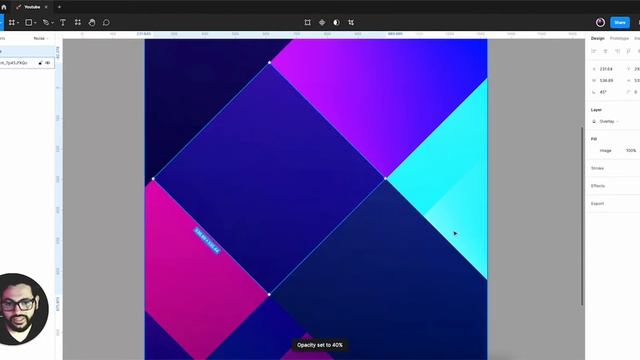The image size is (640, 360).
Task: Select the Hand tool
Action: pos(92,22)
